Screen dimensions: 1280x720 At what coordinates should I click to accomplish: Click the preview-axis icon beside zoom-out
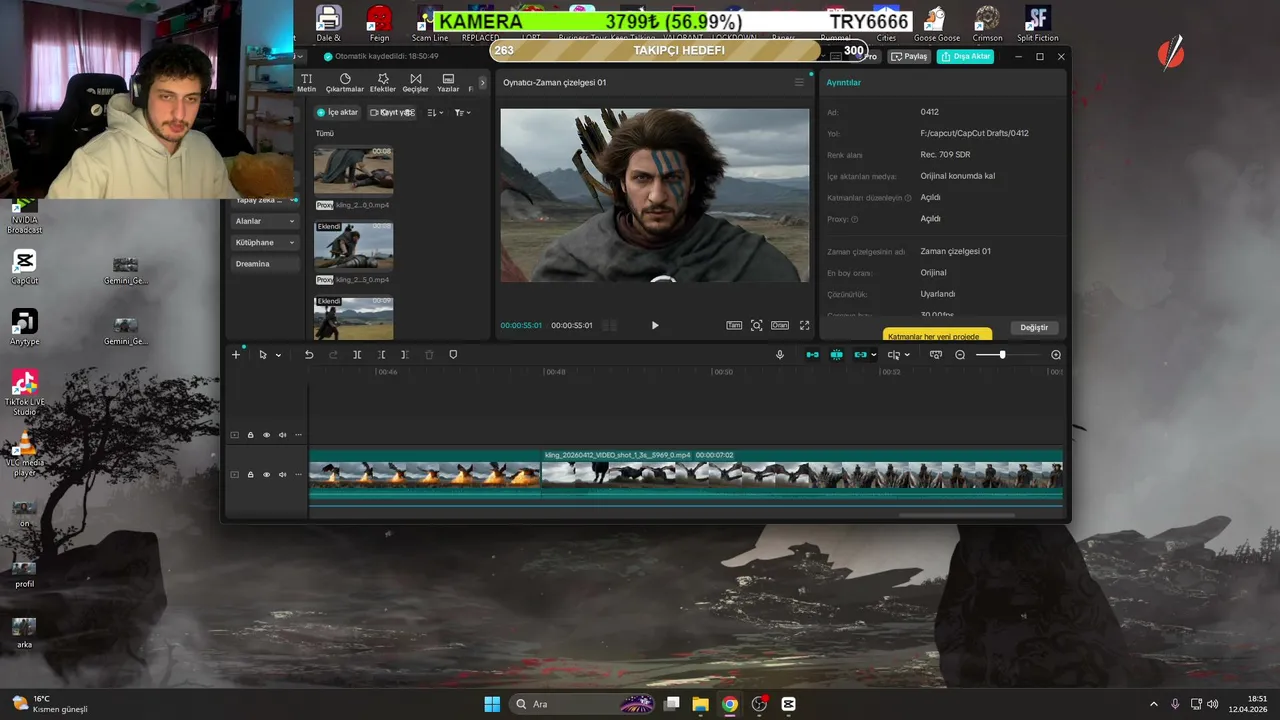[x=936, y=355]
